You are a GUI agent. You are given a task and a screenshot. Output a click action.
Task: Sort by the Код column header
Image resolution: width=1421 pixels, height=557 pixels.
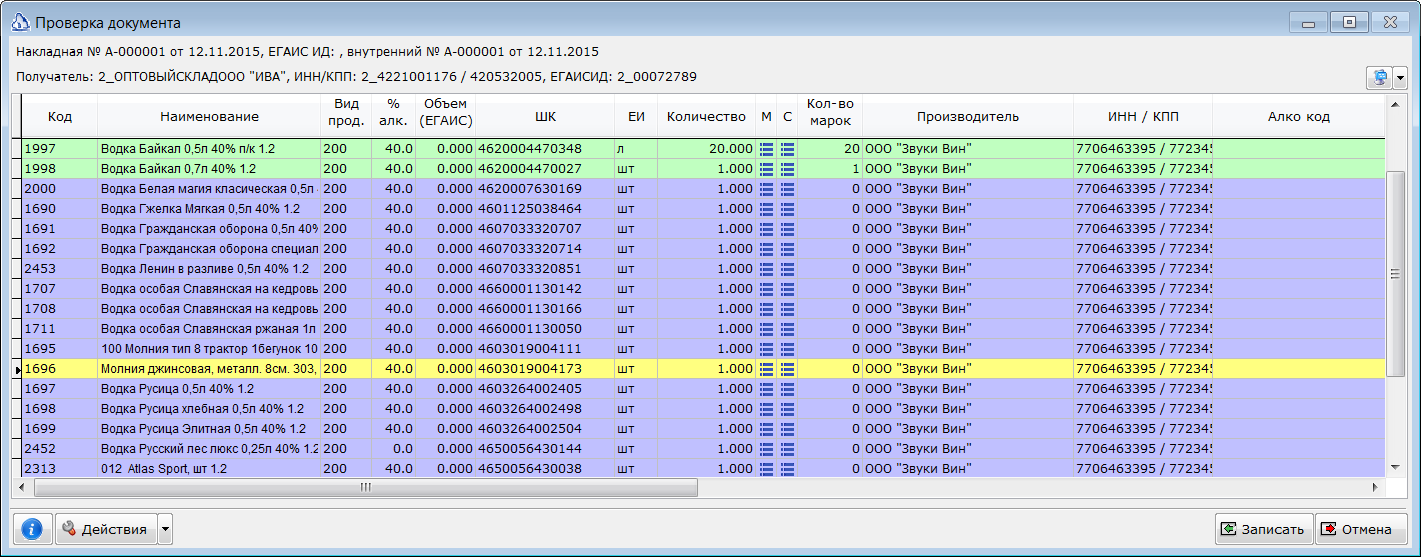point(59,116)
